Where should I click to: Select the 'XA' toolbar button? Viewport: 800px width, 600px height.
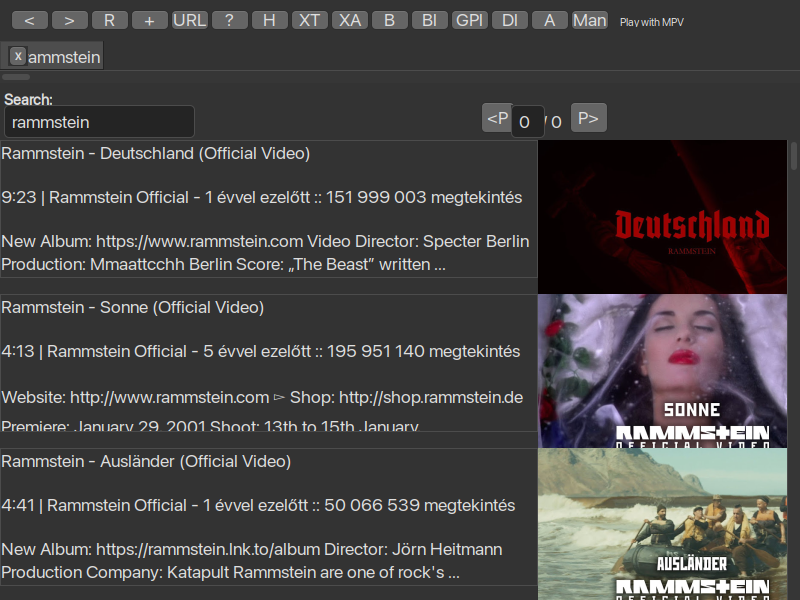349,20
